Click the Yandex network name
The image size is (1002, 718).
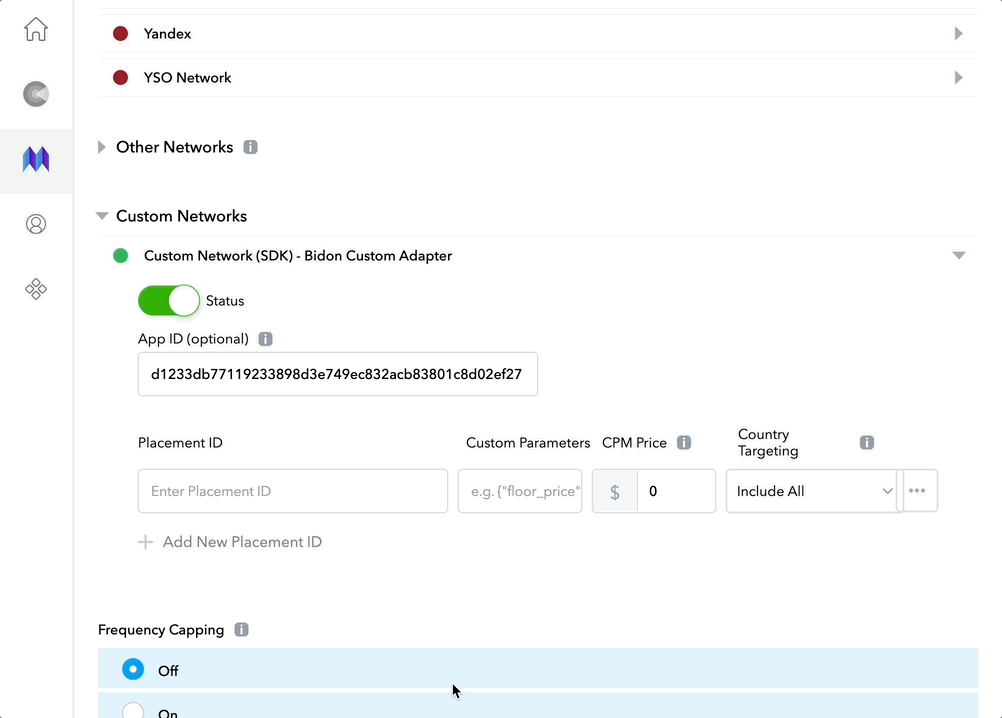coord(167,34)
